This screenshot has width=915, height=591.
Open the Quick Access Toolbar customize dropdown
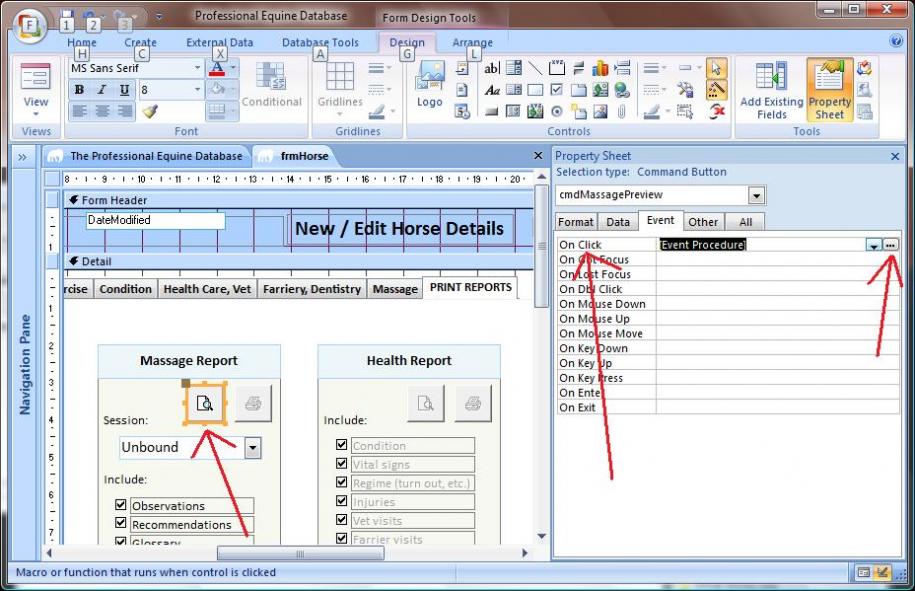[x=159, y=17]
